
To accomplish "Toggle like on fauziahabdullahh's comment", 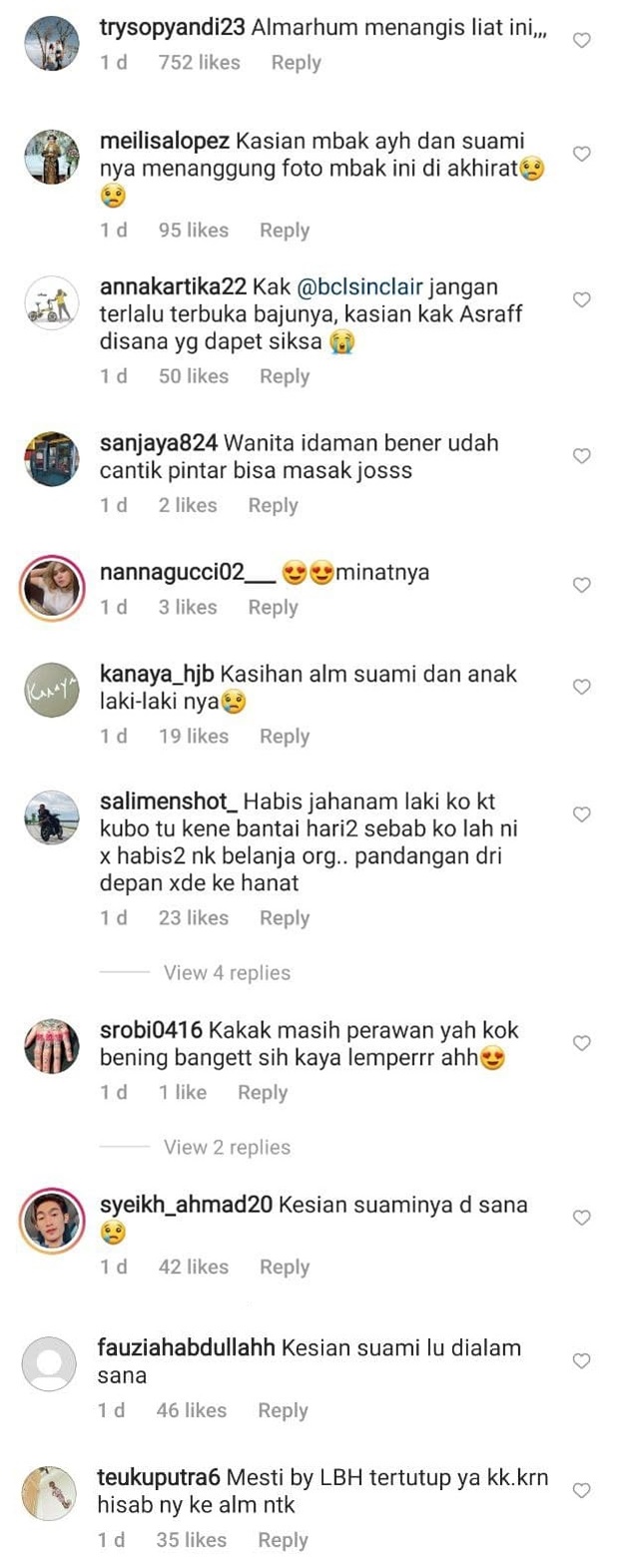I will 582,1361.
